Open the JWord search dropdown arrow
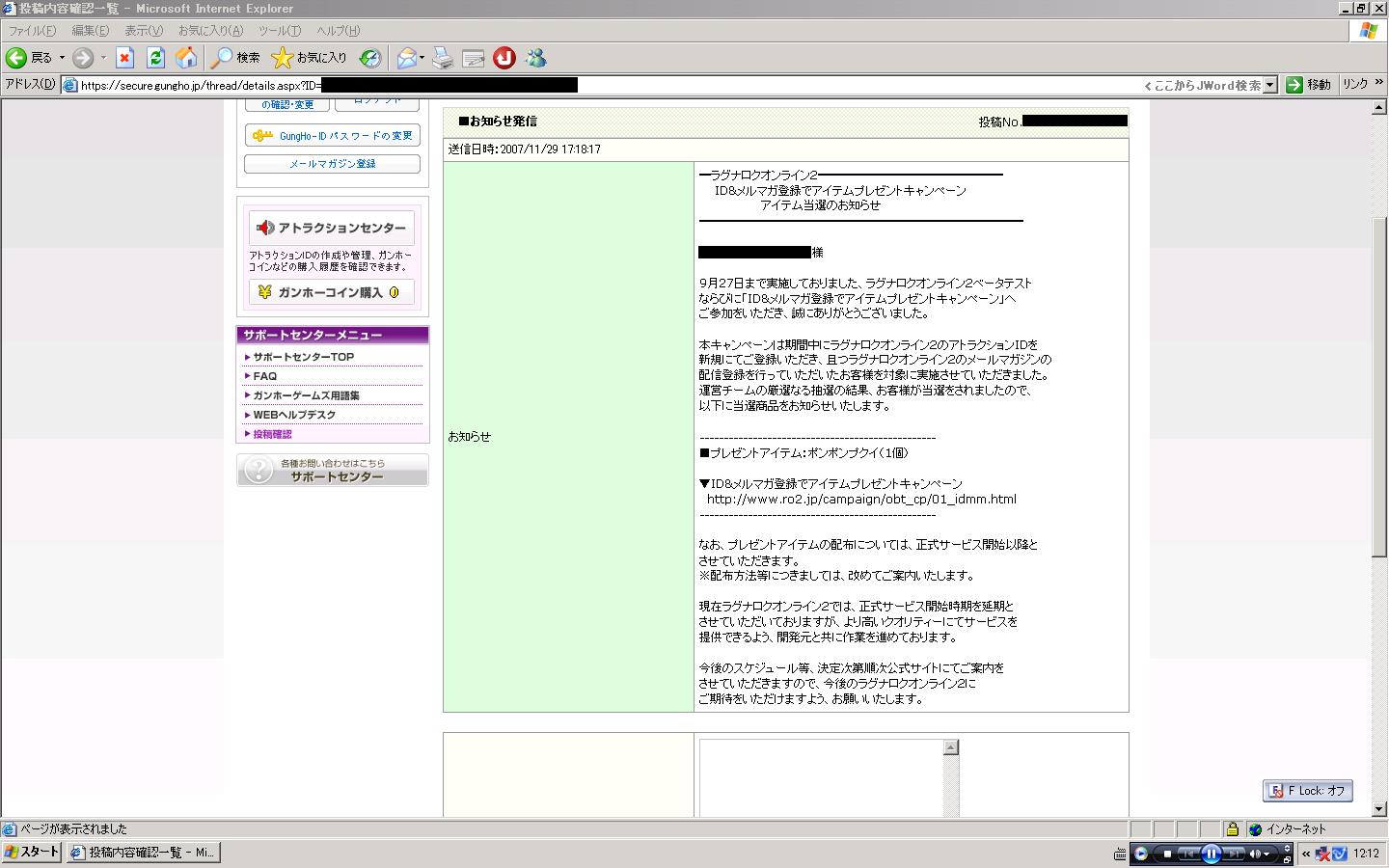This screenshot has width=1389, height=868. point(1270,85)
